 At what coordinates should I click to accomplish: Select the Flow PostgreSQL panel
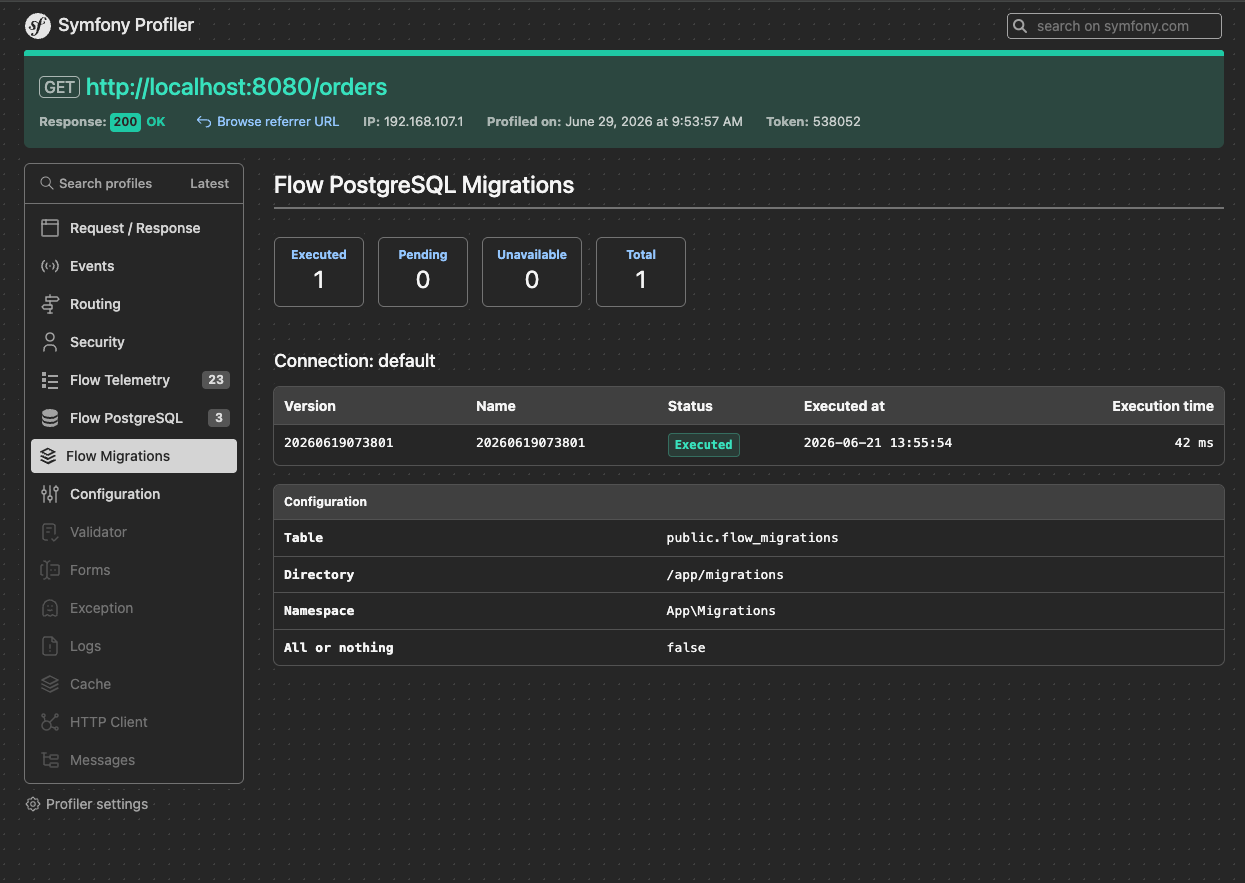tap(134, 418)
